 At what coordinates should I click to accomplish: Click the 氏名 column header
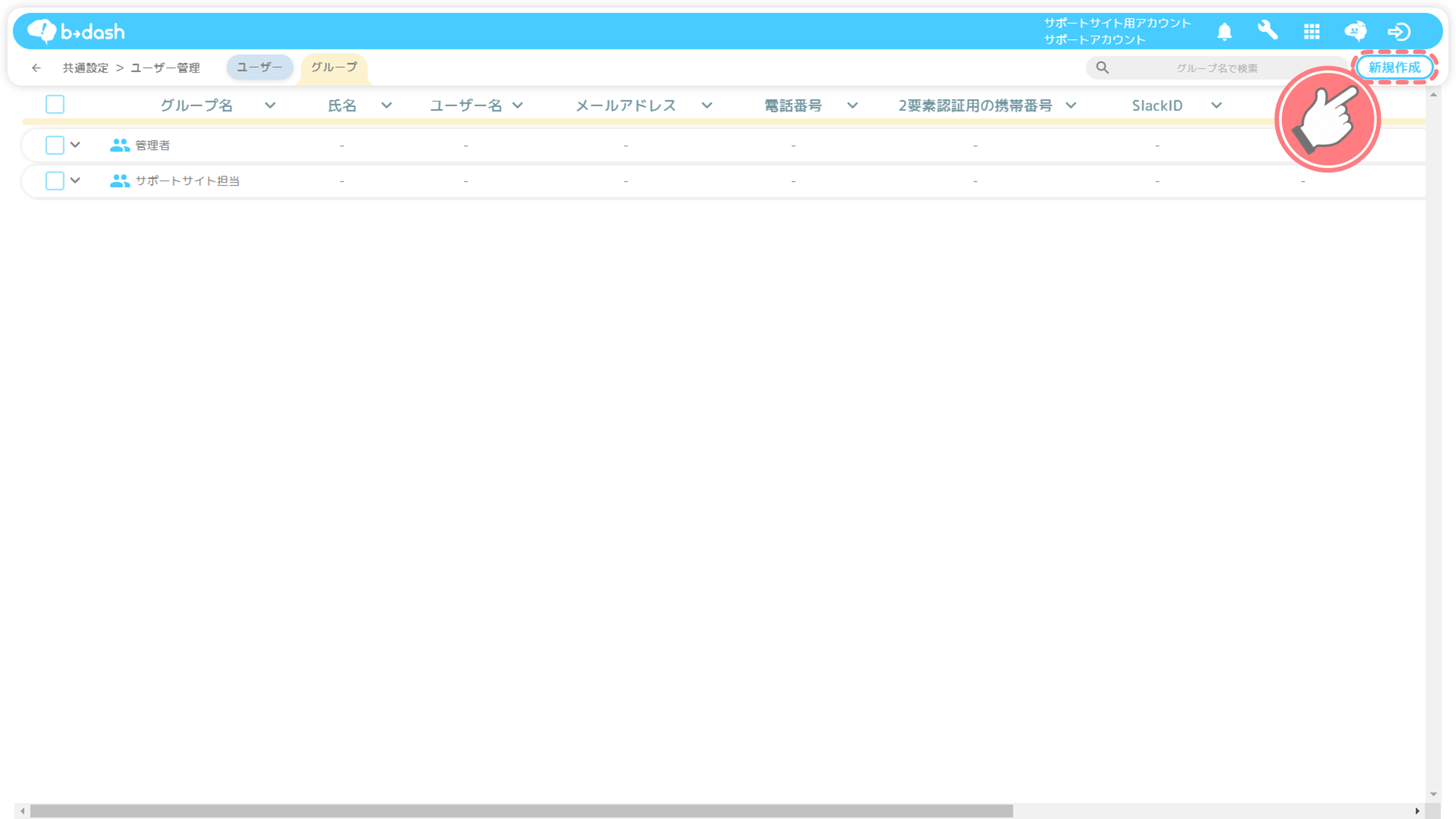point(342,106)
